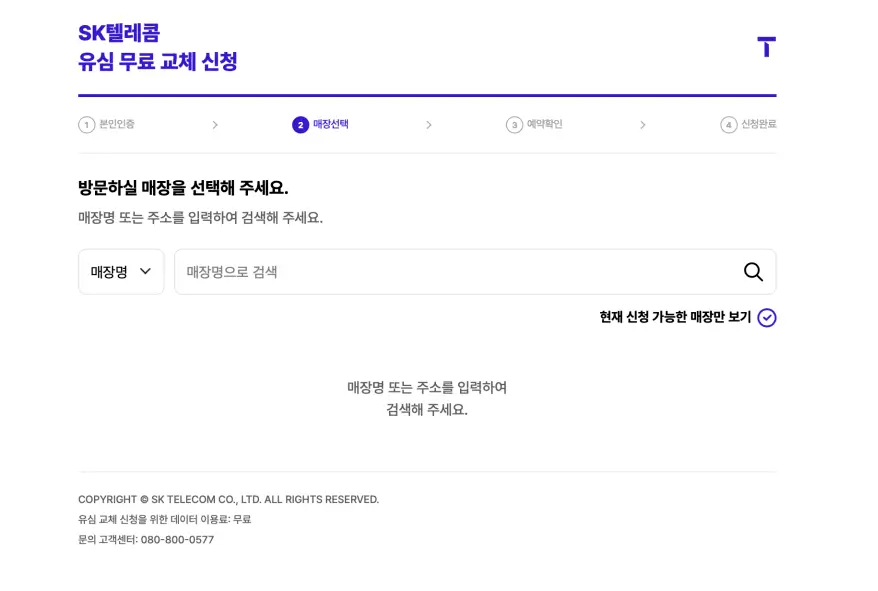Select step 4 신청완료

(748, 124)
